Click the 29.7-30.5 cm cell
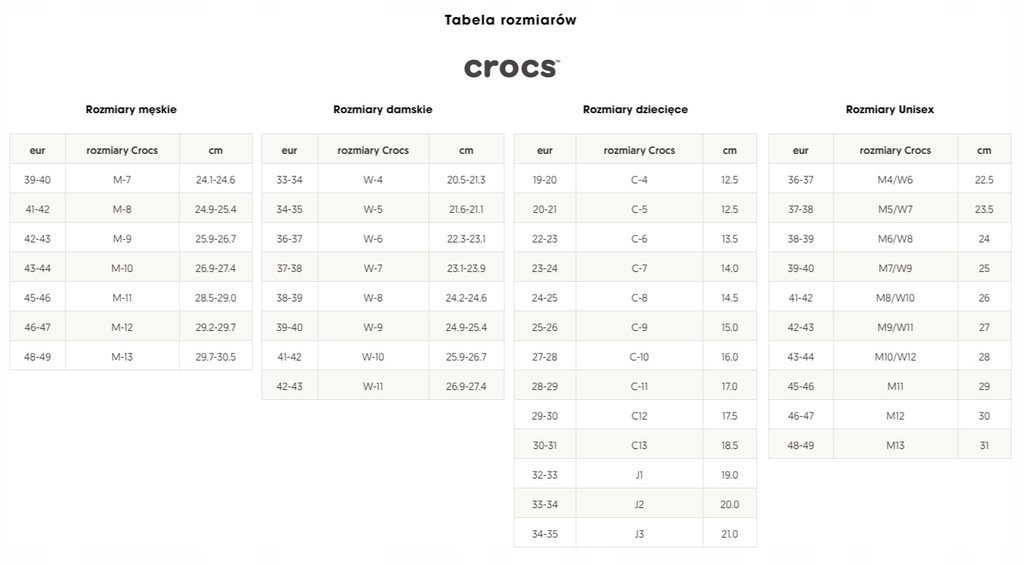Image resolution: width=1024 pixels, height=565 pixels. tap(216, 357)
